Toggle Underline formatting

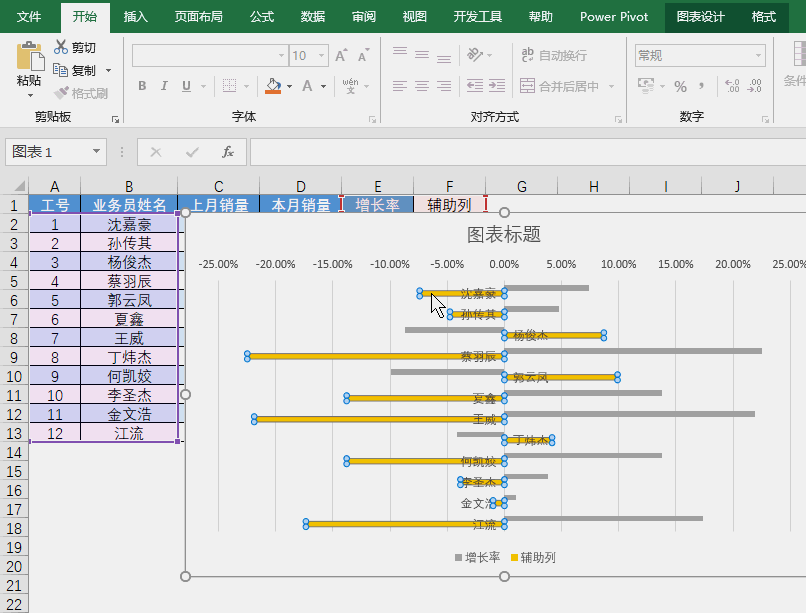186,86
